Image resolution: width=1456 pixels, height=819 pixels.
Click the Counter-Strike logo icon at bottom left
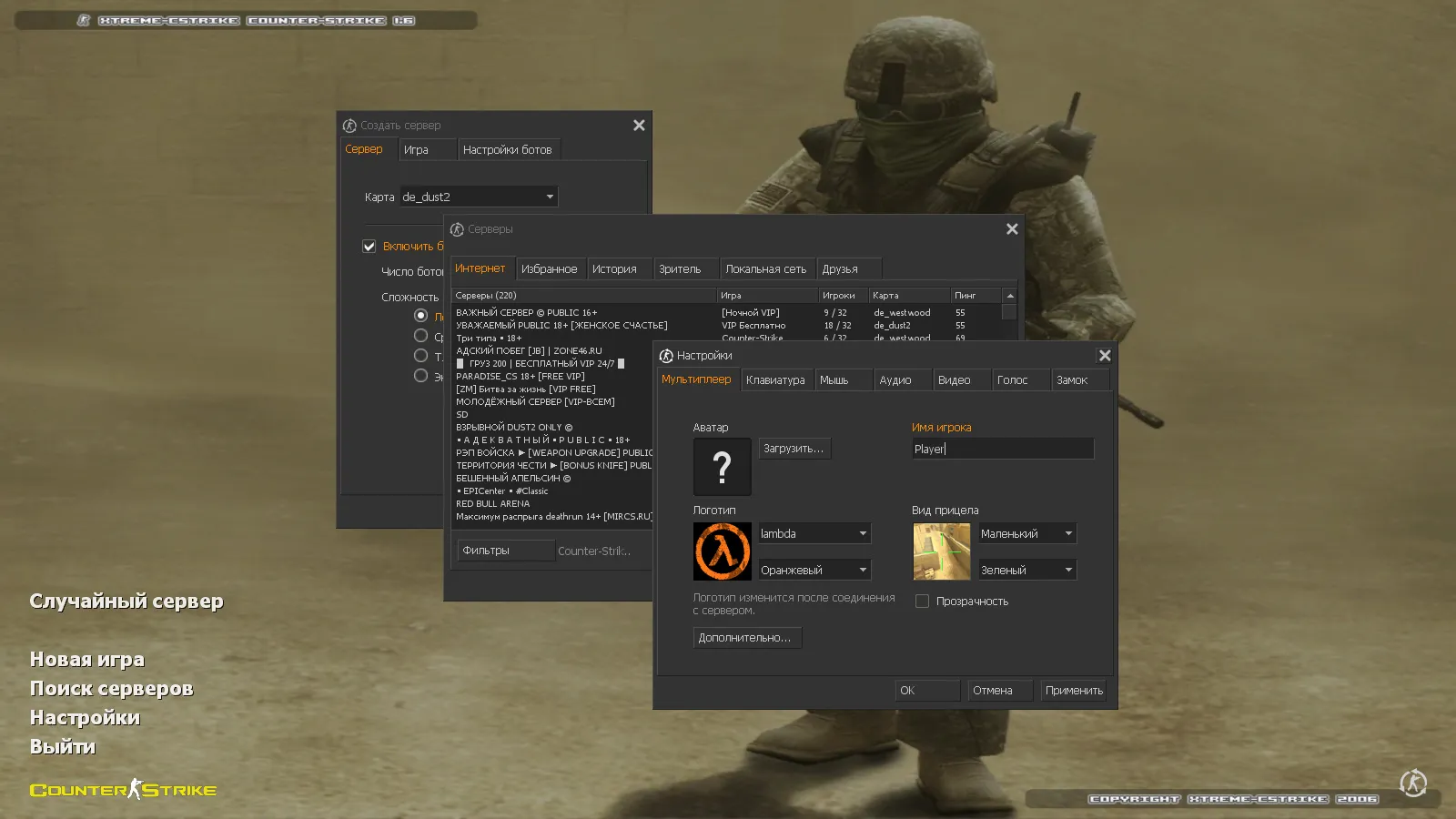pos(135,789)
